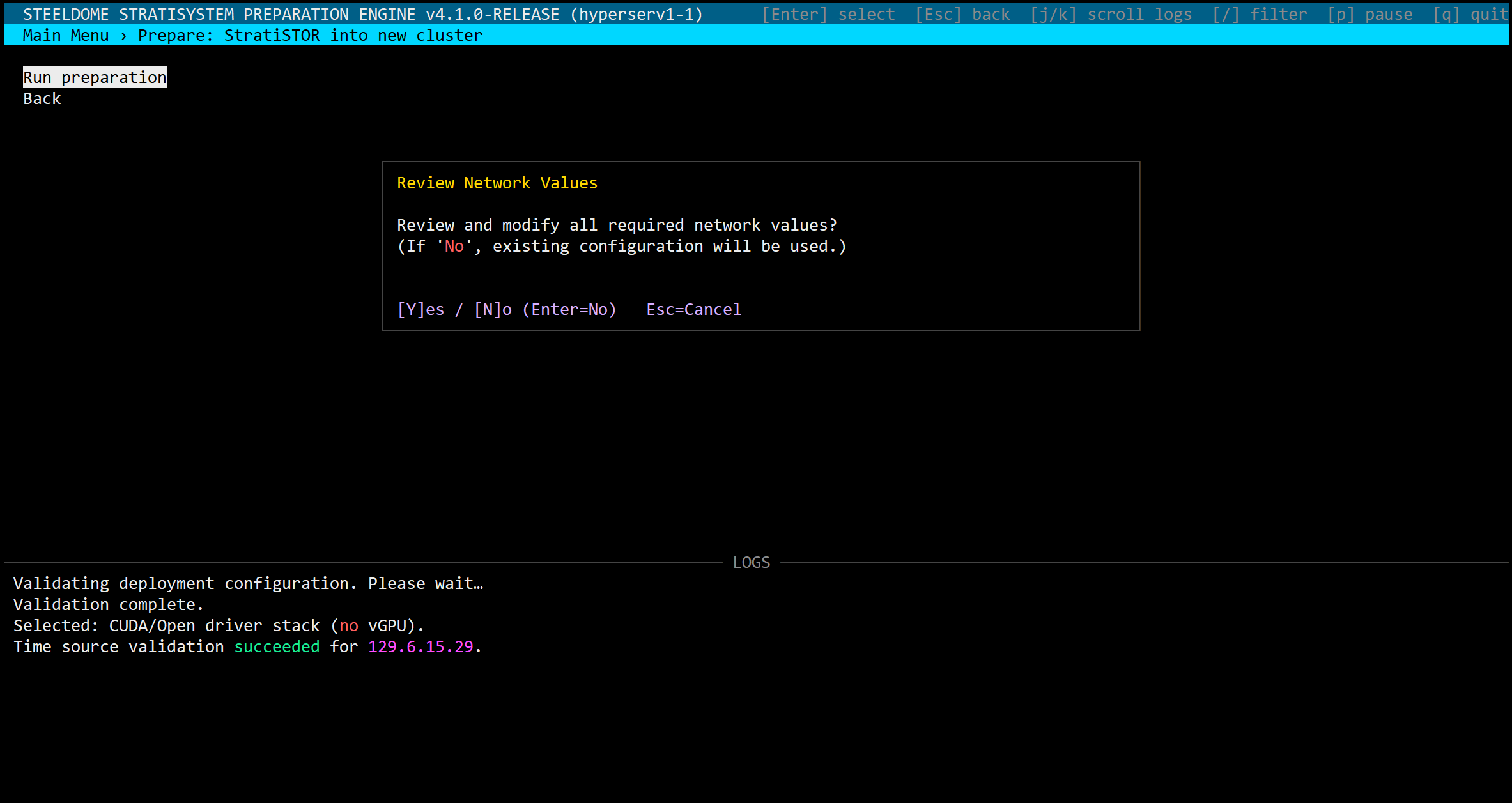Click the Review Network Values dialog title
The image size is (1512, 803).
(x=497, y=183)
